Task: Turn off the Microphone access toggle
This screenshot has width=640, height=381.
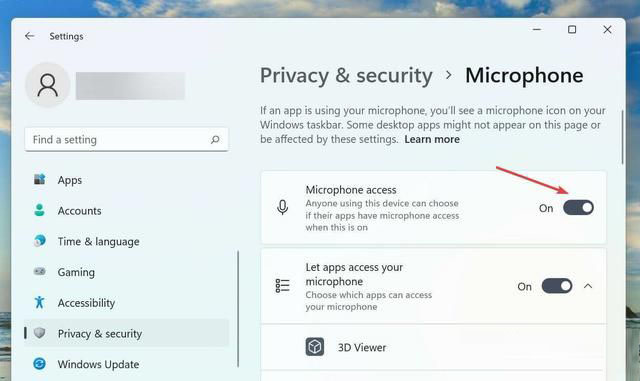Action: [578, 208]
